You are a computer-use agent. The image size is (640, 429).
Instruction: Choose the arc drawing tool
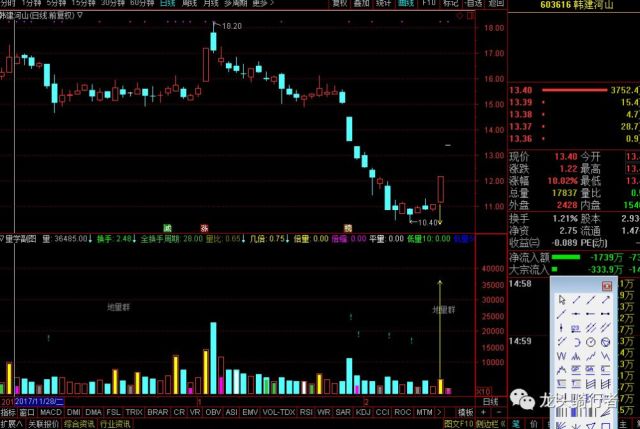577,342
